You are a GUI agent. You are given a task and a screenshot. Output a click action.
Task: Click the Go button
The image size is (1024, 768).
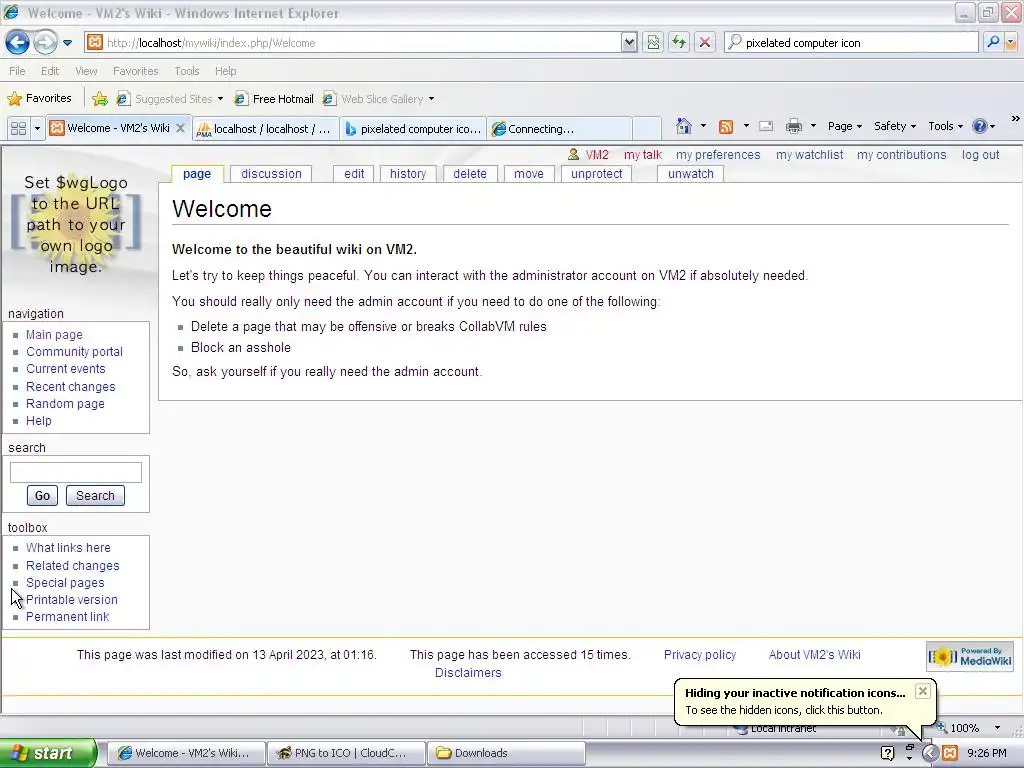pos(42,496)
